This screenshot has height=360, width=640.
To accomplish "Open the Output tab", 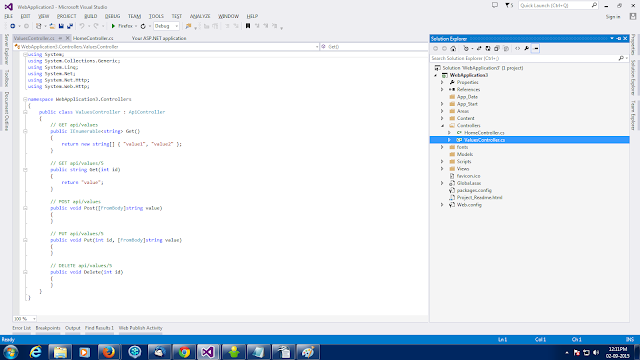I will click(x=73, y=328).
